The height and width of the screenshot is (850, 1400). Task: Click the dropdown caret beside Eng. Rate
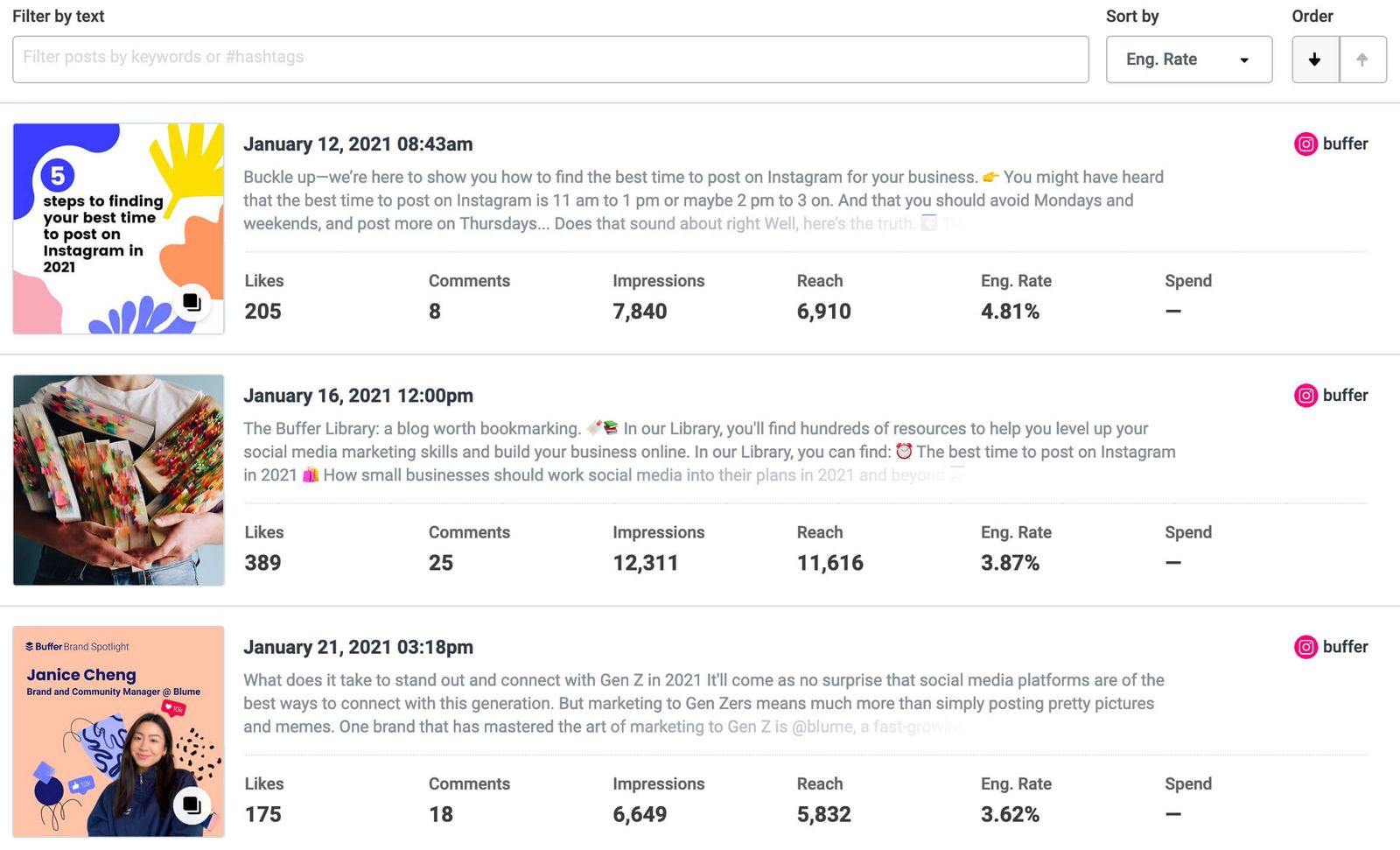pos(1244,60)
